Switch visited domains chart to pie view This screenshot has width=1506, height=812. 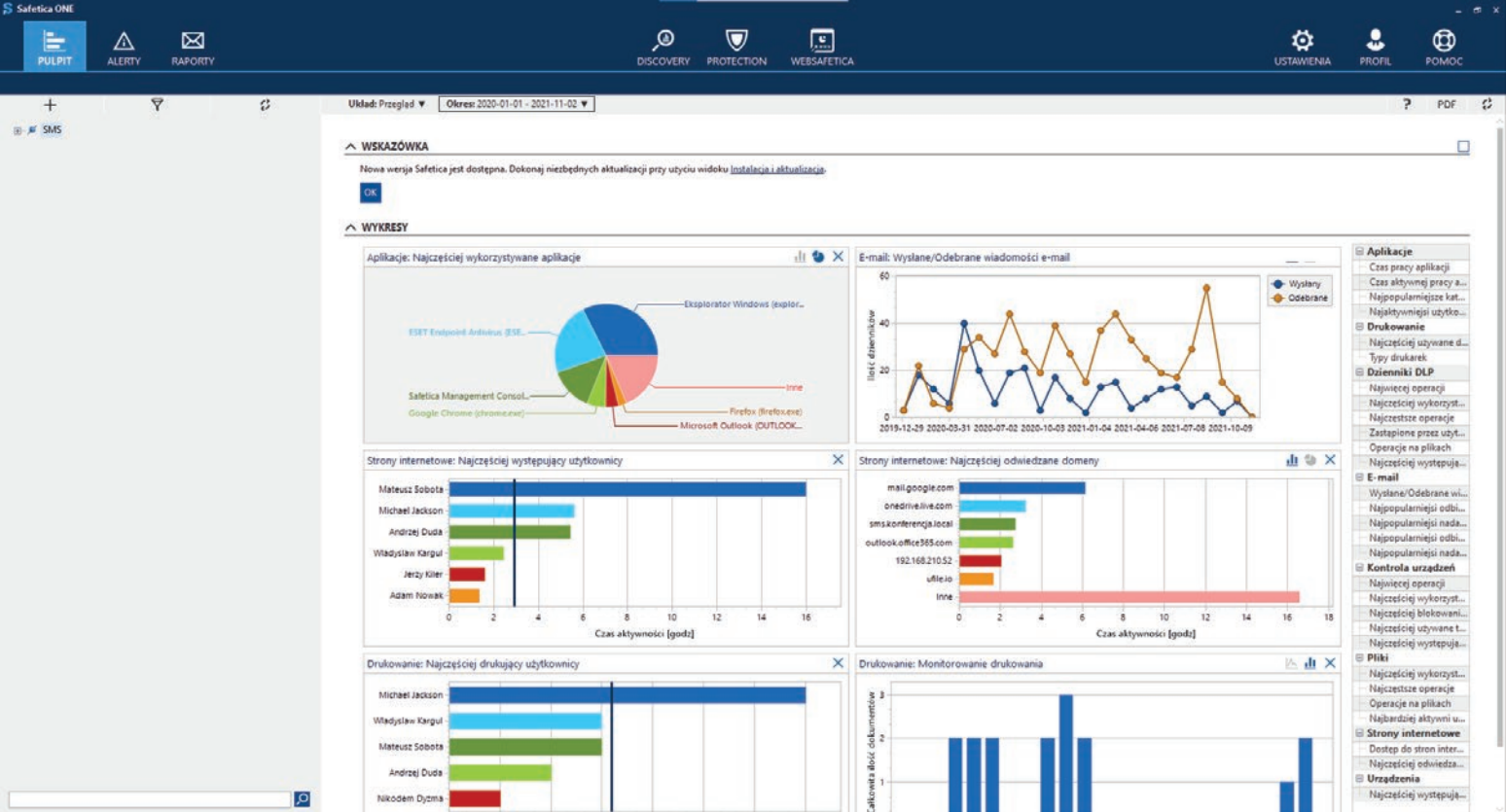[1310, 460]
